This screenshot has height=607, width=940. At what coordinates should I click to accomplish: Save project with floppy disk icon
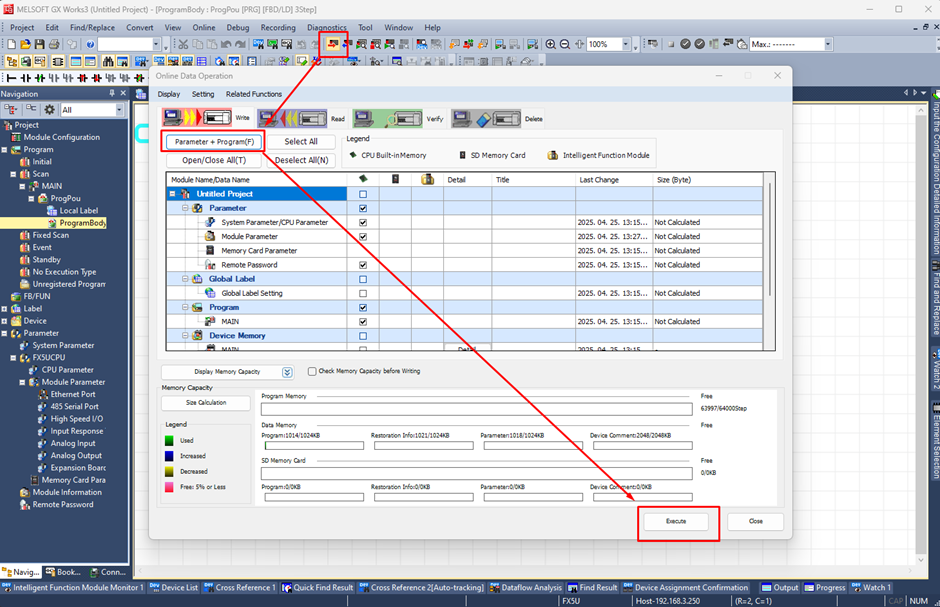coord(40,44)
